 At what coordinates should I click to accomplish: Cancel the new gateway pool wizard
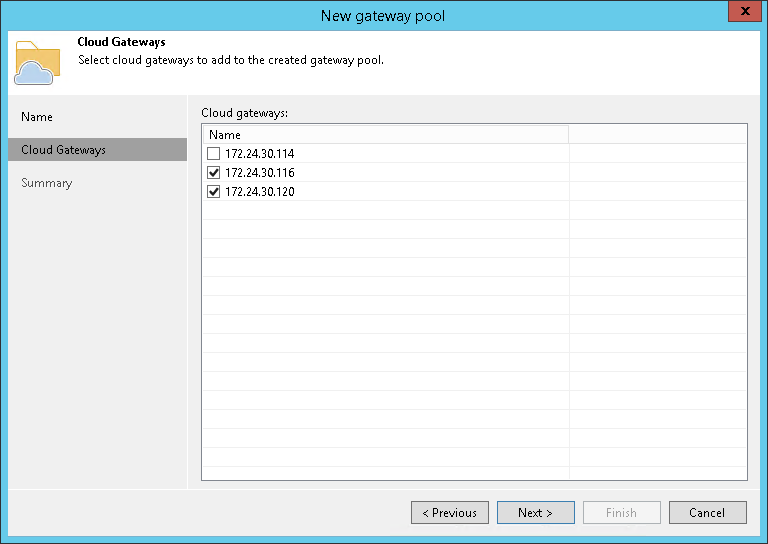pos(708,513)
